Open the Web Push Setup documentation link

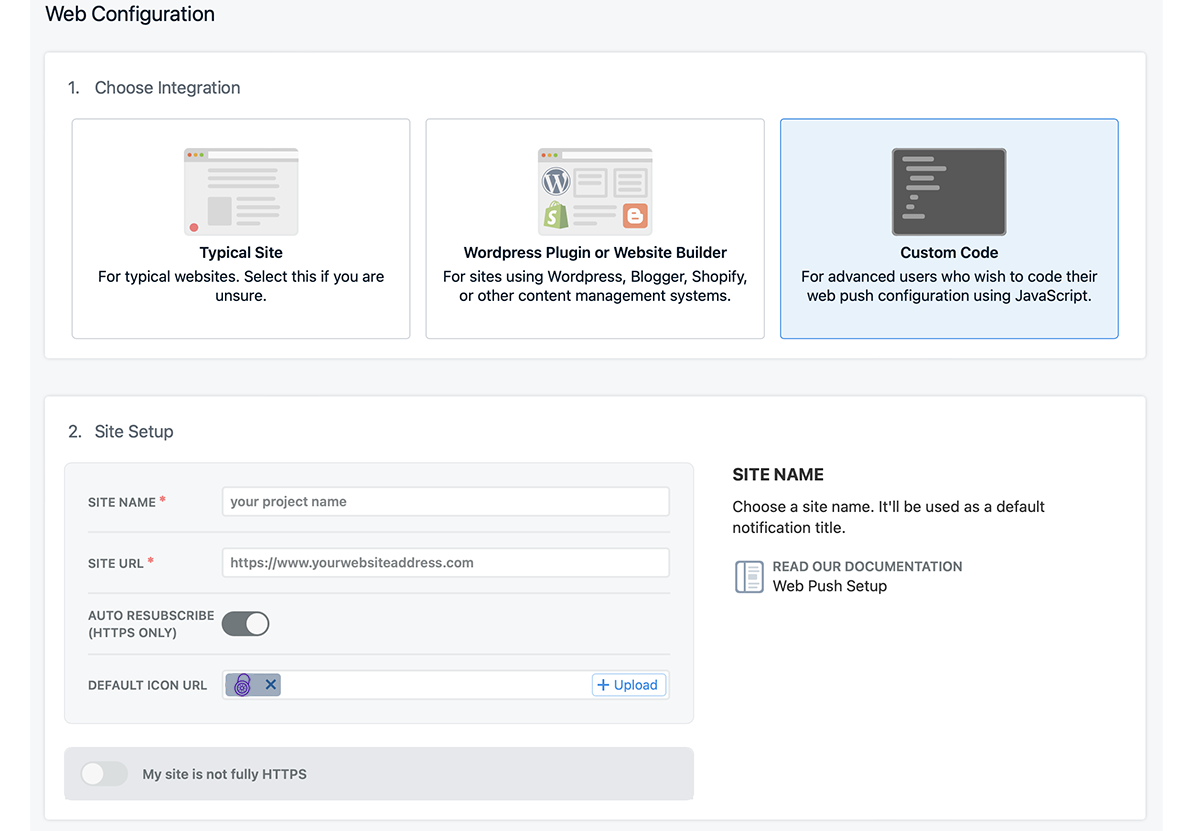830,587
